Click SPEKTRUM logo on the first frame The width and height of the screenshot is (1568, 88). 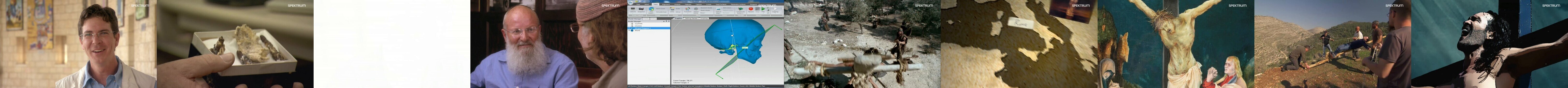pyautogui.click(x=140, y=6)
